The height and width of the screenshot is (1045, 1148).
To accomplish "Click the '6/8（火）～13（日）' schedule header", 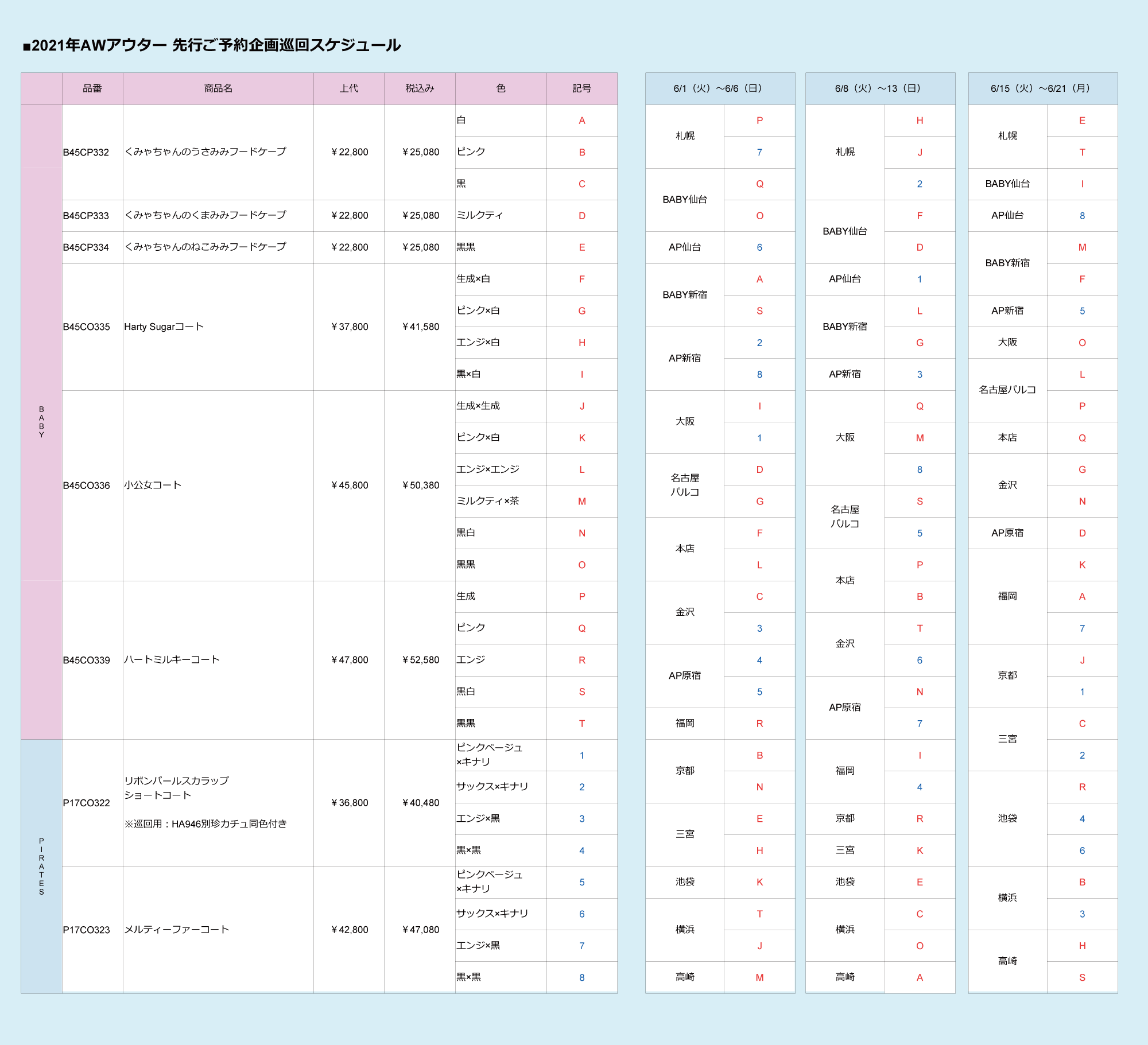I will click(x=880, y=88).
